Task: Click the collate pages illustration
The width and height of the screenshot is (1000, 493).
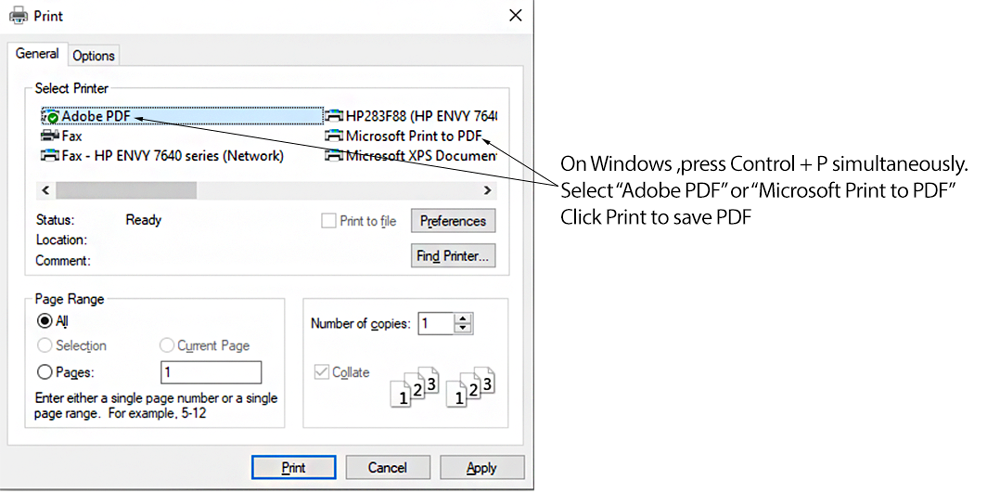Action: click(443, 386)
